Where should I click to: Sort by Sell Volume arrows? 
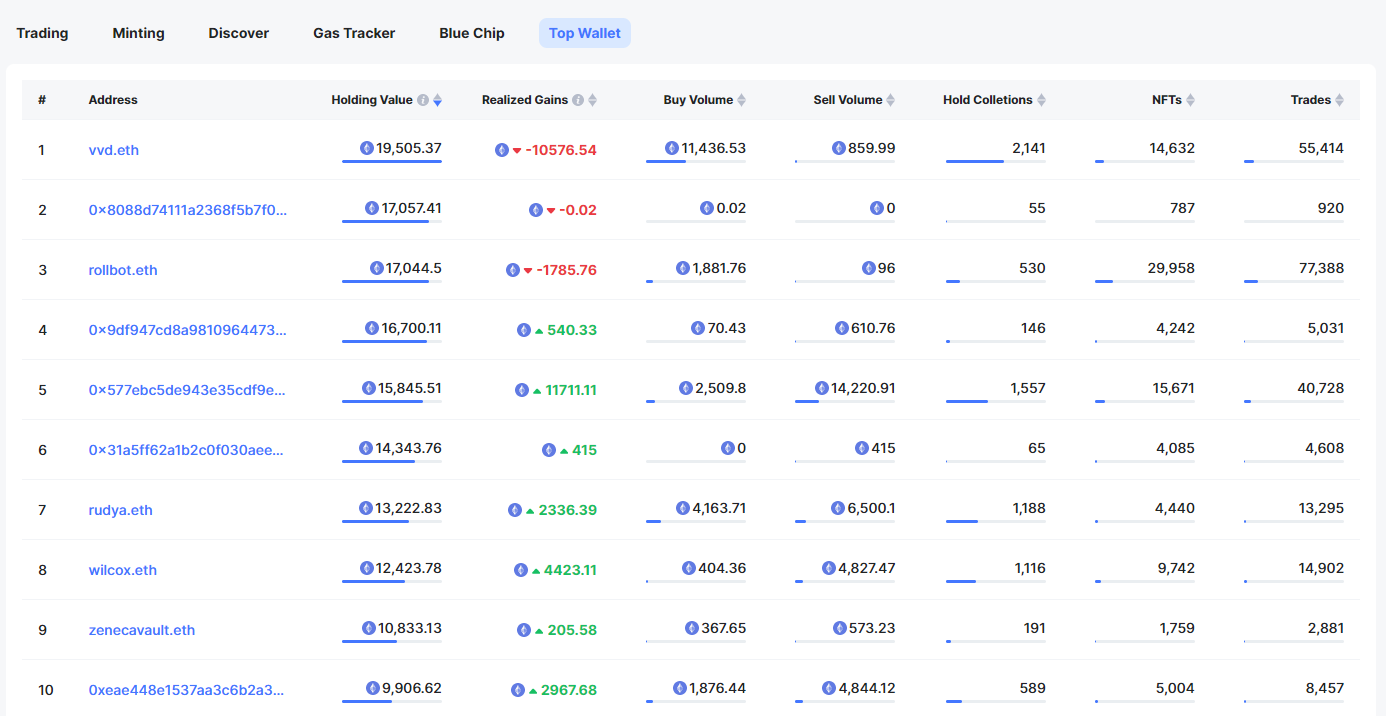click(x=890, y=100)
